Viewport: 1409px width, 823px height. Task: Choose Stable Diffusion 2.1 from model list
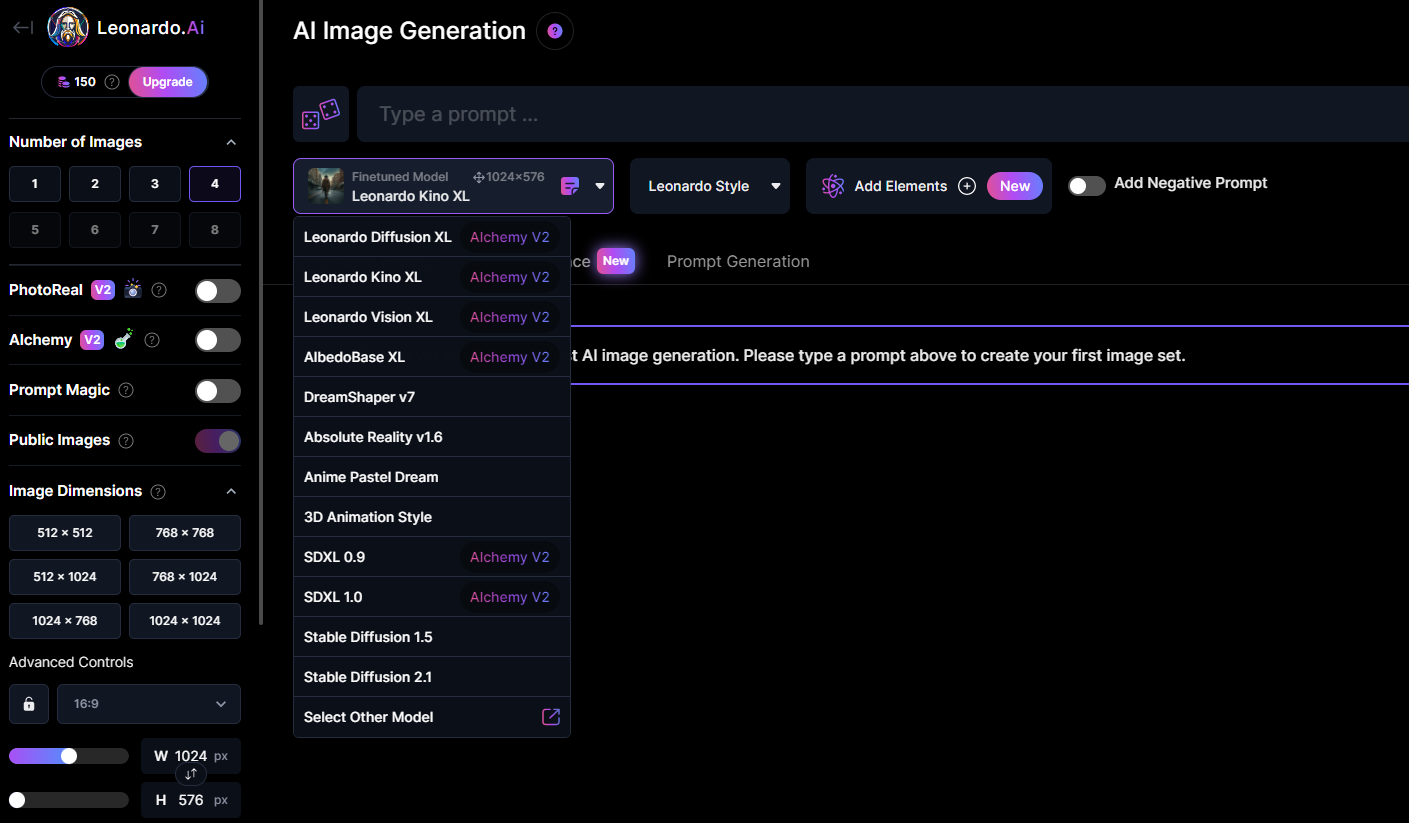pos(432,677)
